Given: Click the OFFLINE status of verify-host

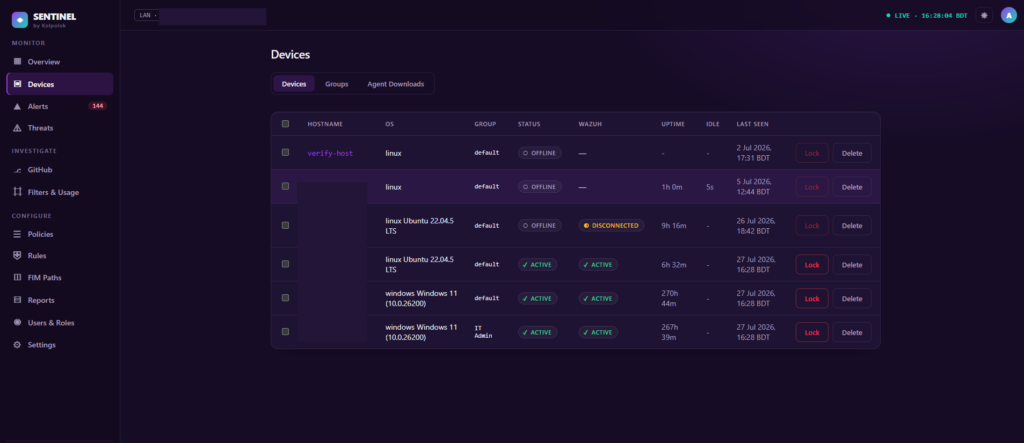Looking at the screenshot, I should (539, 153).
